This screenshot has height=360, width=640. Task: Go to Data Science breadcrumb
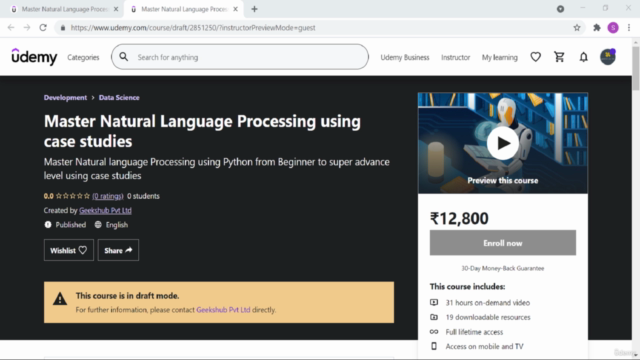(x=119, y=98)
